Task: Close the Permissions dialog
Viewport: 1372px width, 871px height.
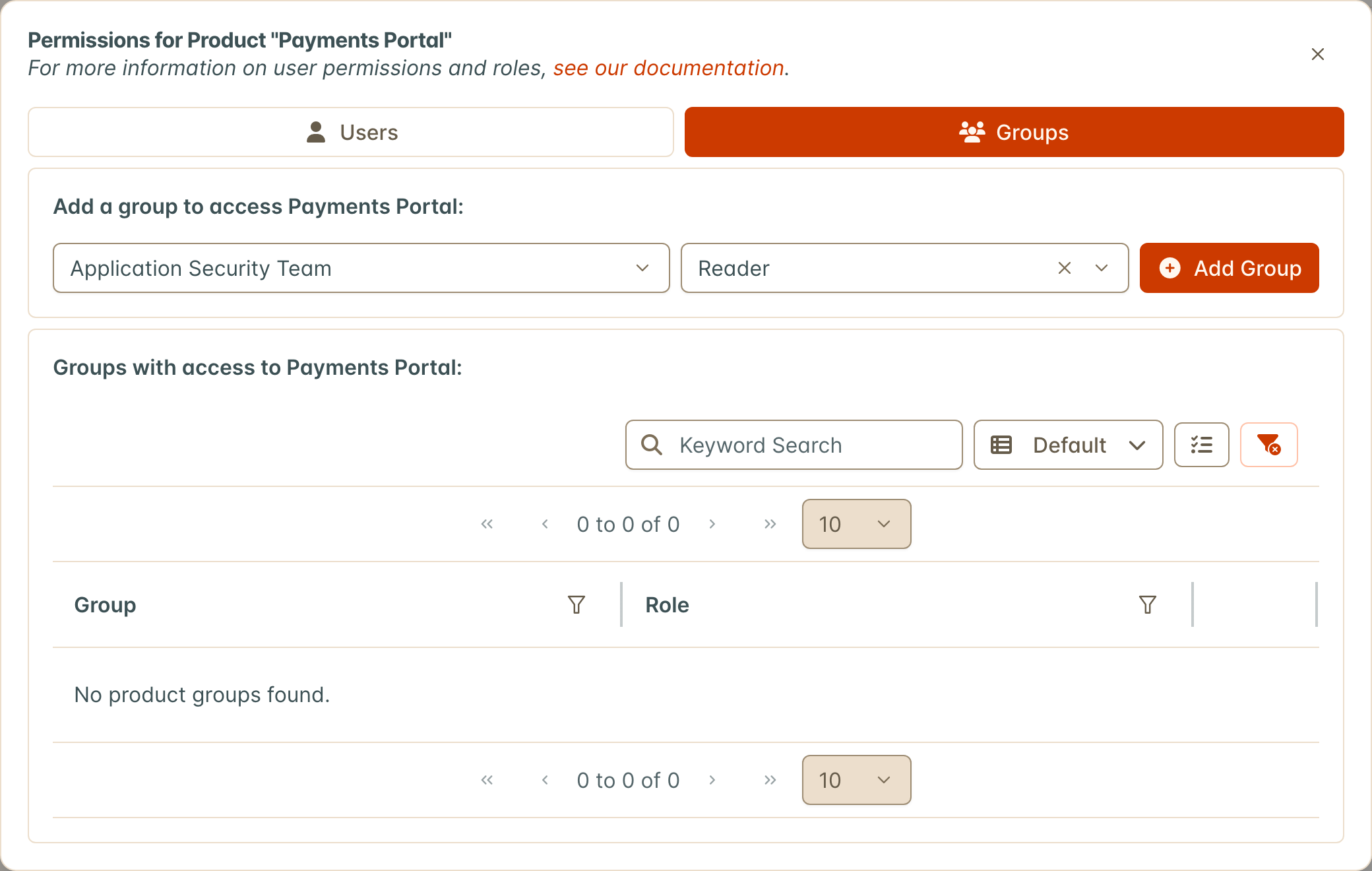Action: coord(1317,54)
